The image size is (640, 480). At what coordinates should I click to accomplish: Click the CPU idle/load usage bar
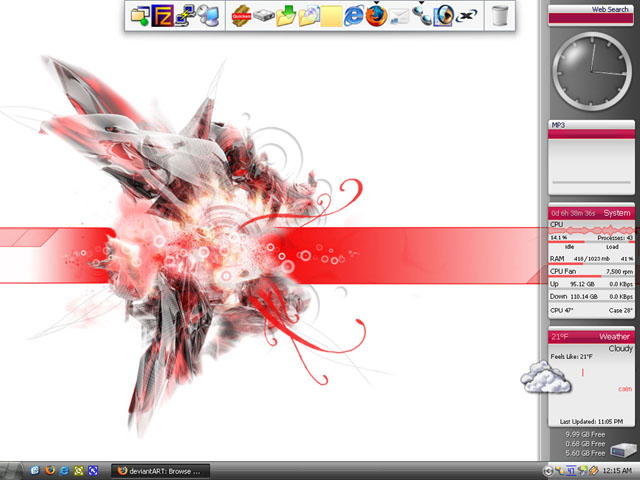(591, 242)
